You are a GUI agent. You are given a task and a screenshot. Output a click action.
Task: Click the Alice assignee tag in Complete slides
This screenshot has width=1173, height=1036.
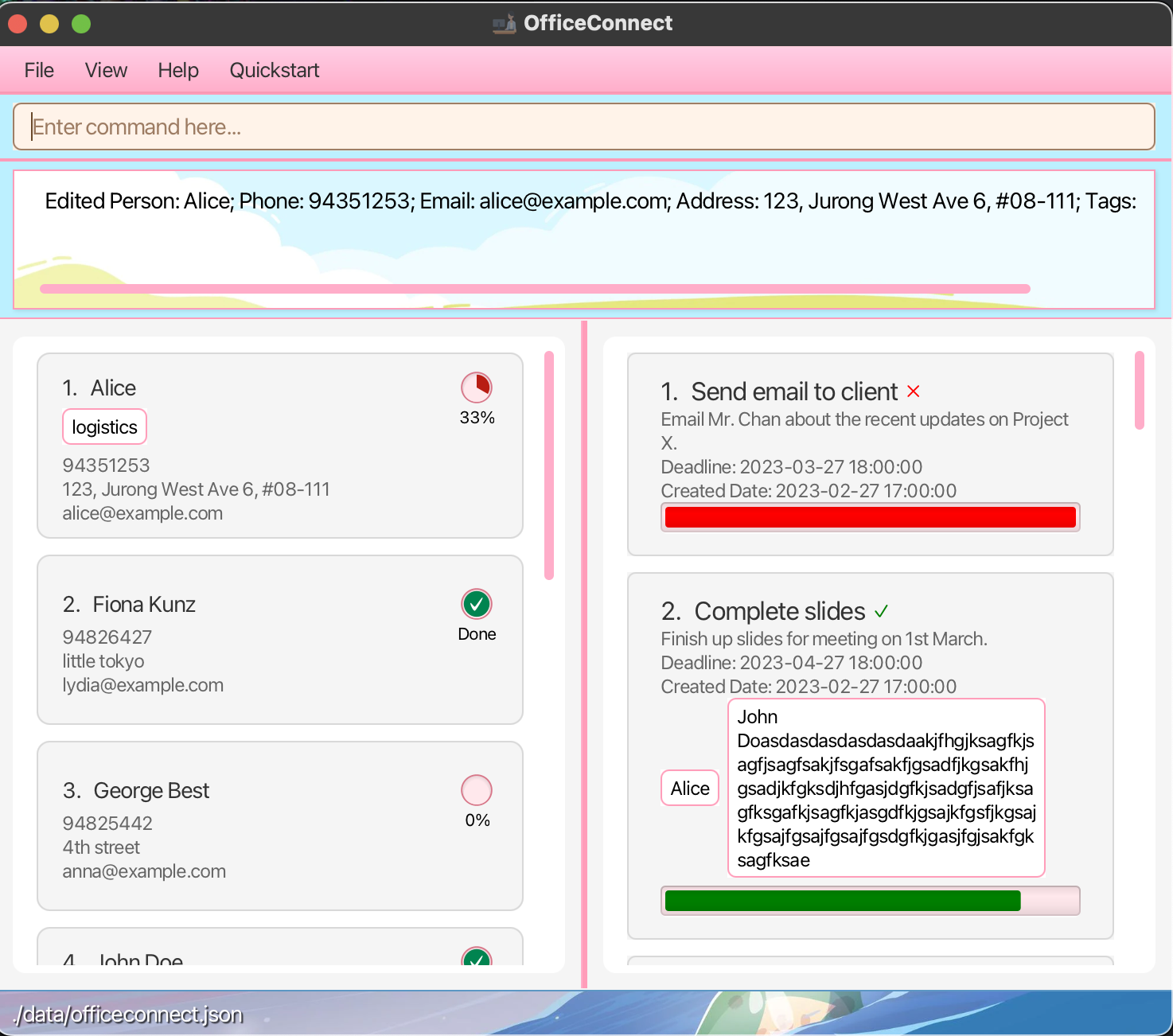pos(690,789)
